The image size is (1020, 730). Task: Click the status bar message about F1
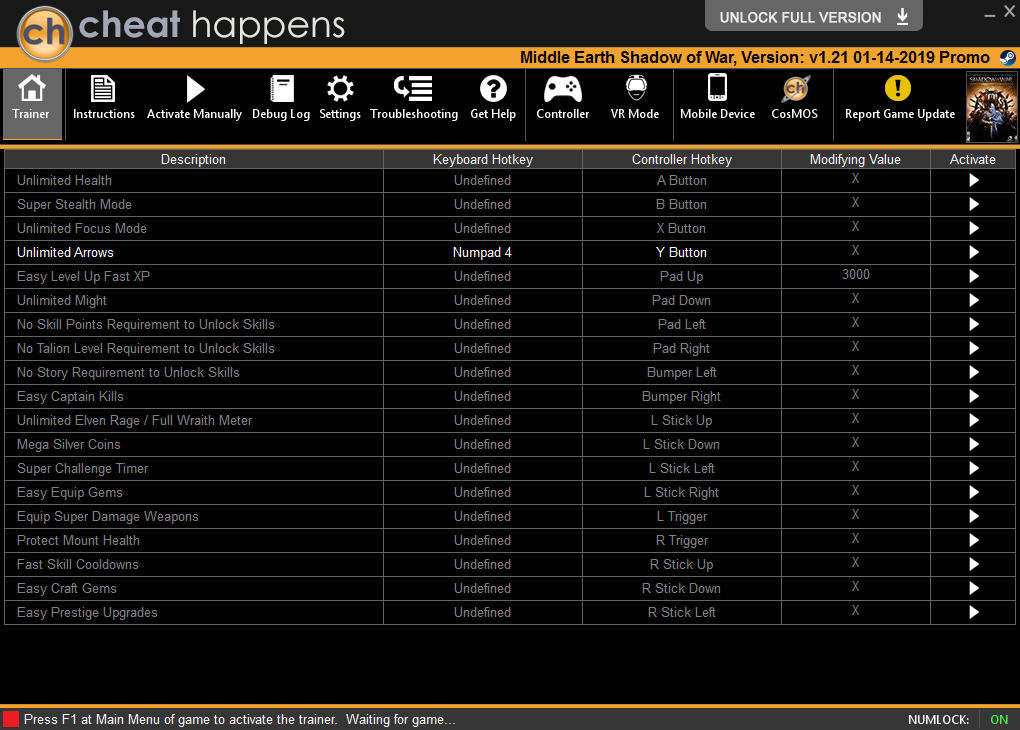[x=239, y=720]
